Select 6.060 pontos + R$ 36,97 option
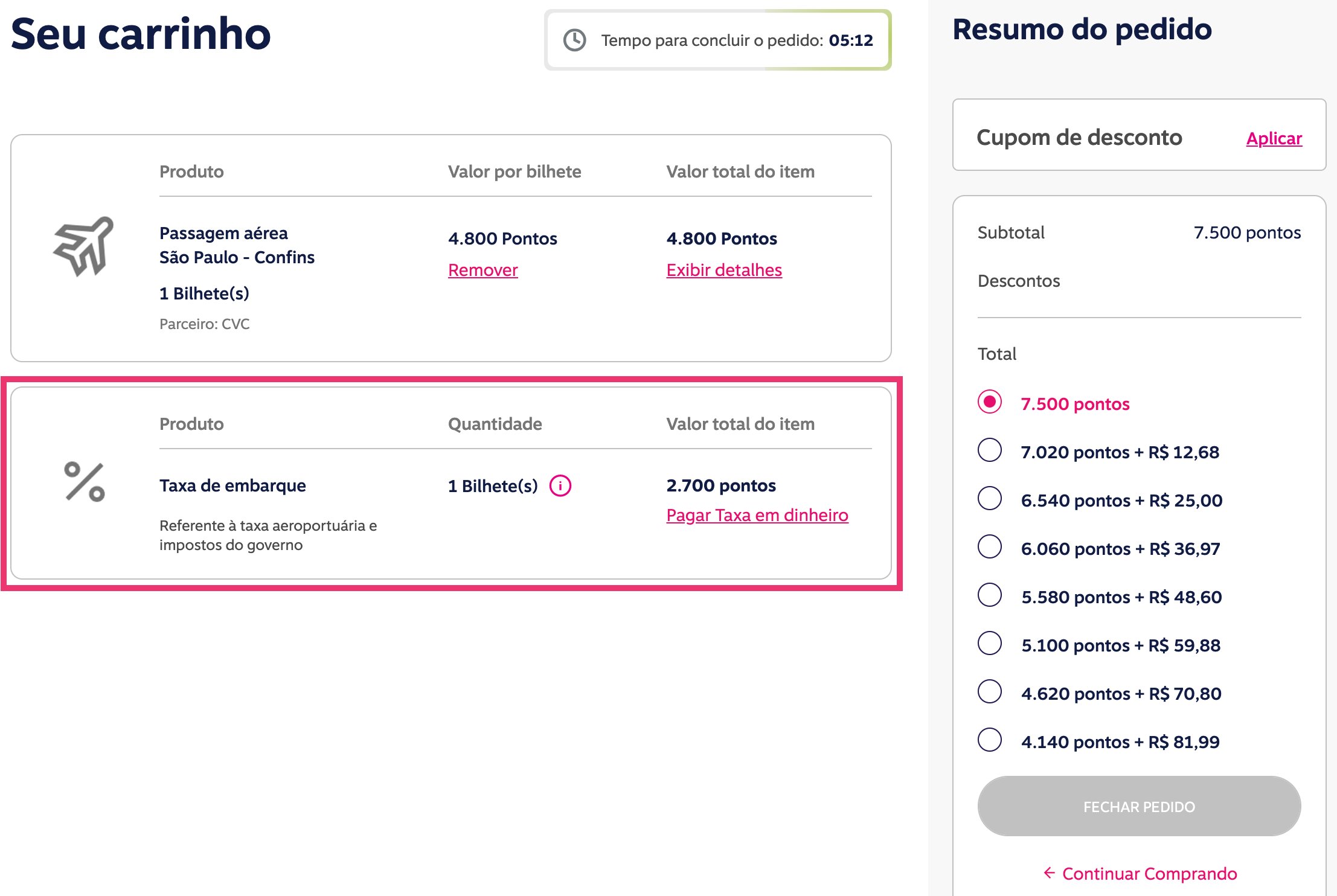Viewport: 1337px width, 896px height. point(989,547)
